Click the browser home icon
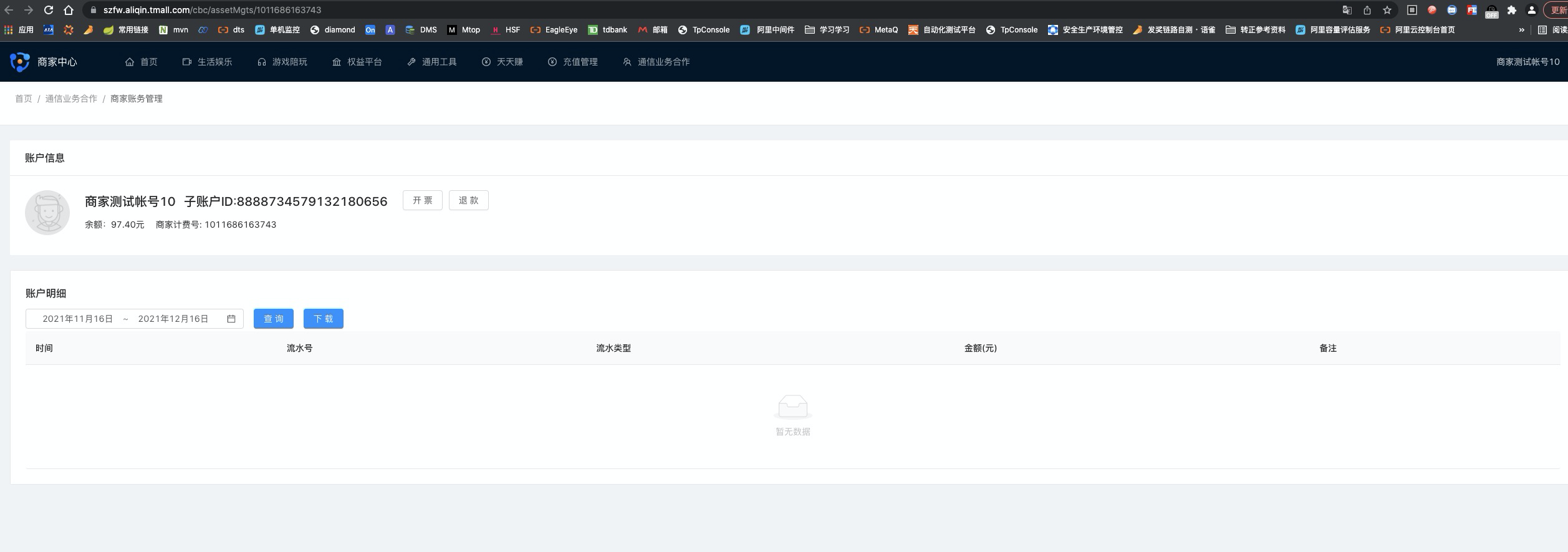 tap(69, 10)
